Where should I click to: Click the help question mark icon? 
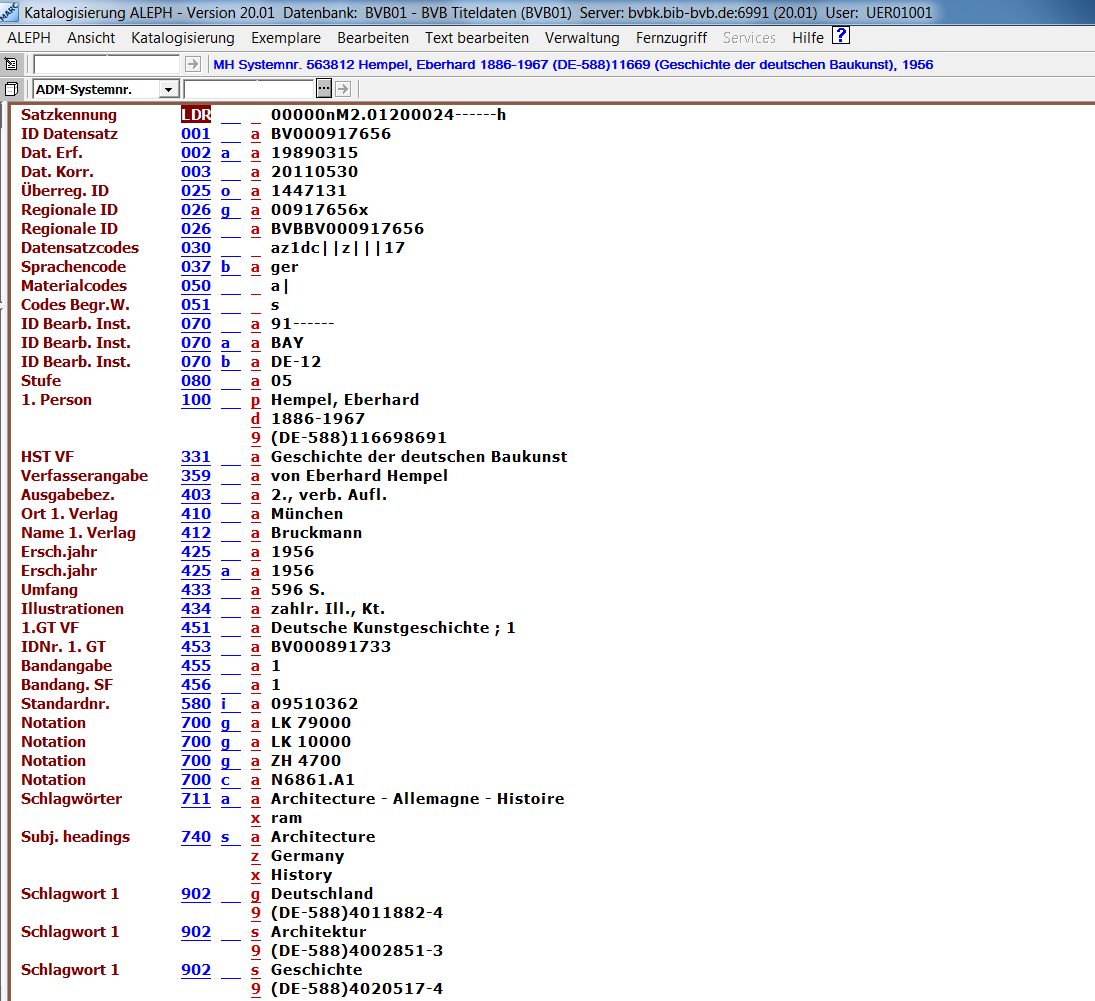(x=841, y=37)
